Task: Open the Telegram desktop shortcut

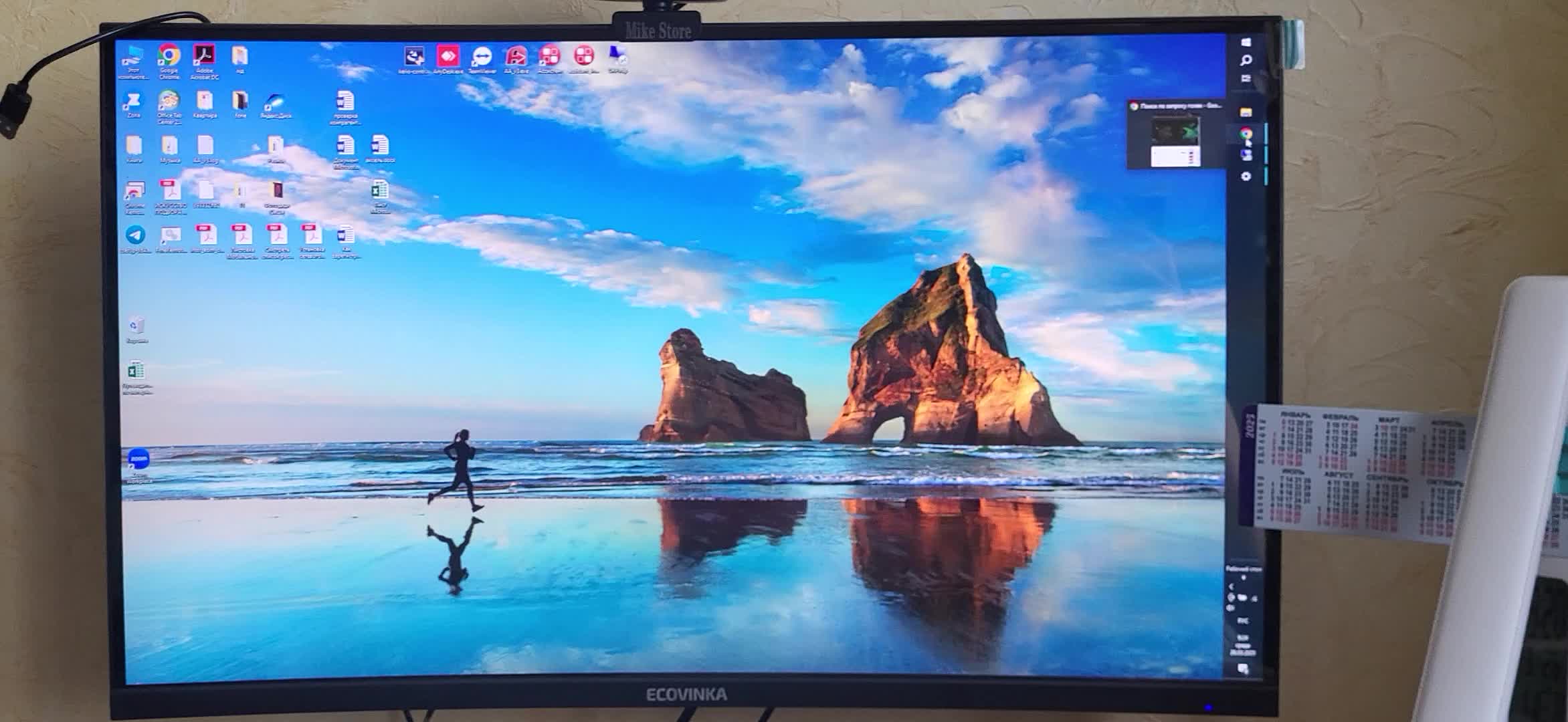Action: [x=134, y=239]
